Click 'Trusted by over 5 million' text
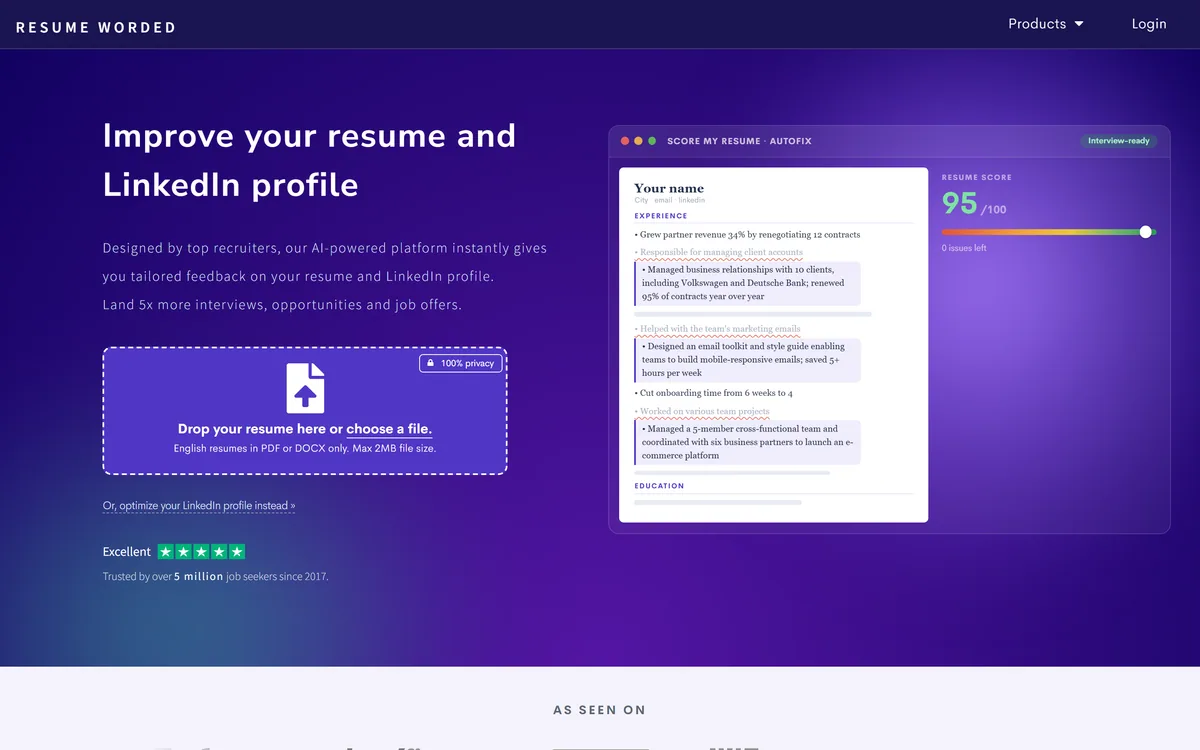 [163, 577]
